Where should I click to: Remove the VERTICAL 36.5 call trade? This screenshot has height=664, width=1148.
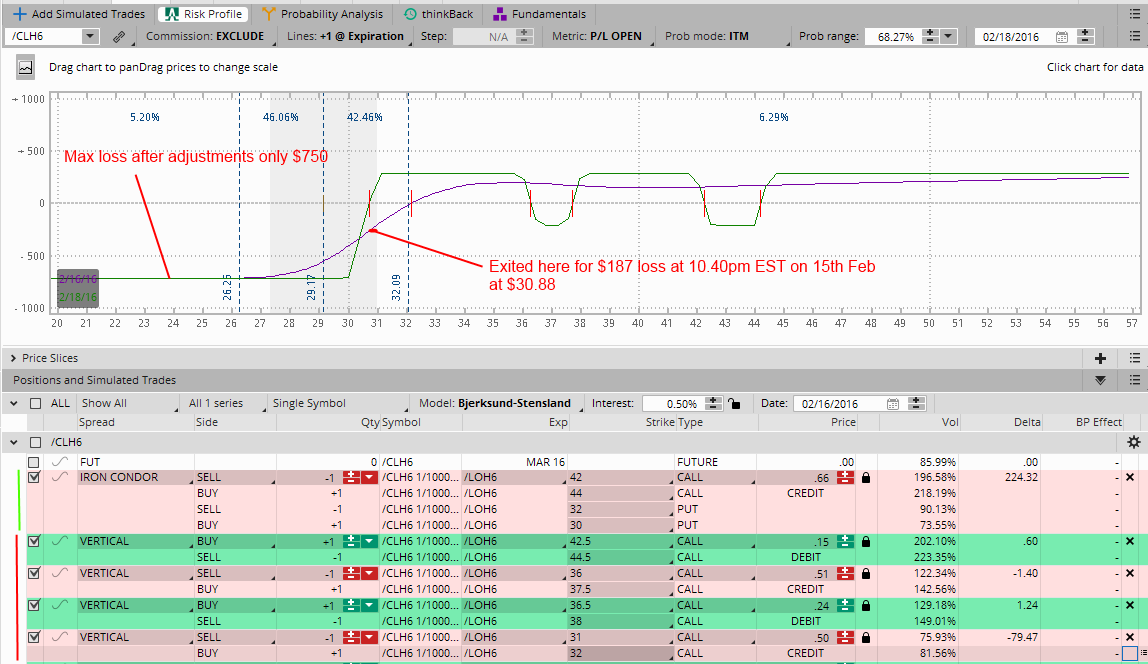[1130, 605]
